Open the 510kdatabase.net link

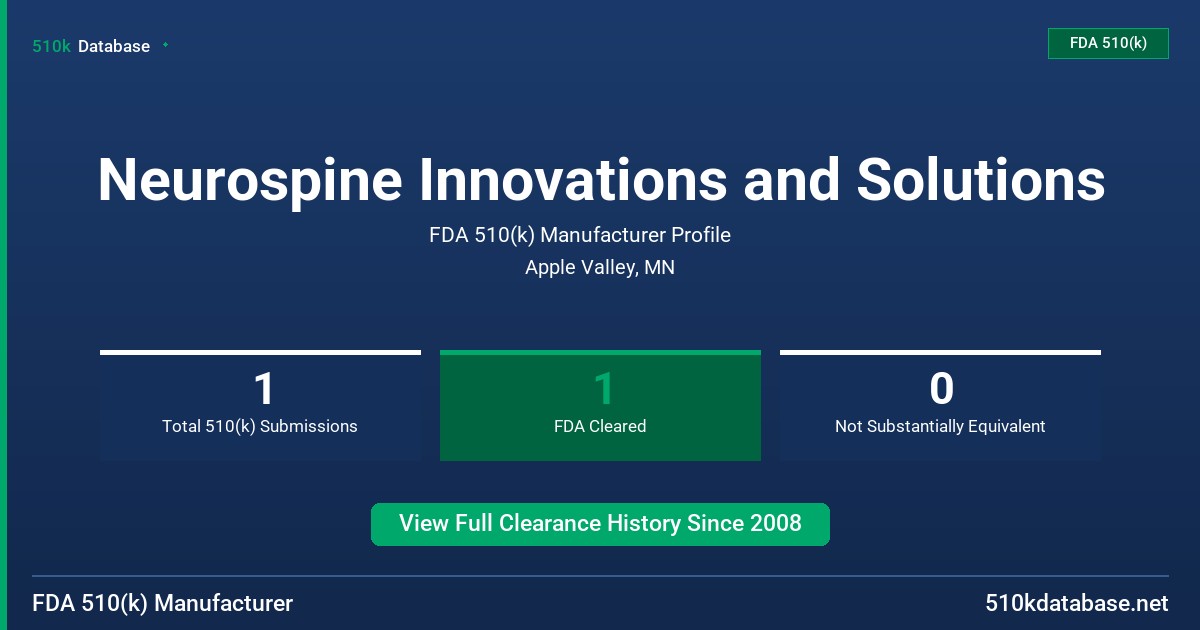click(x=1076, y=604)
